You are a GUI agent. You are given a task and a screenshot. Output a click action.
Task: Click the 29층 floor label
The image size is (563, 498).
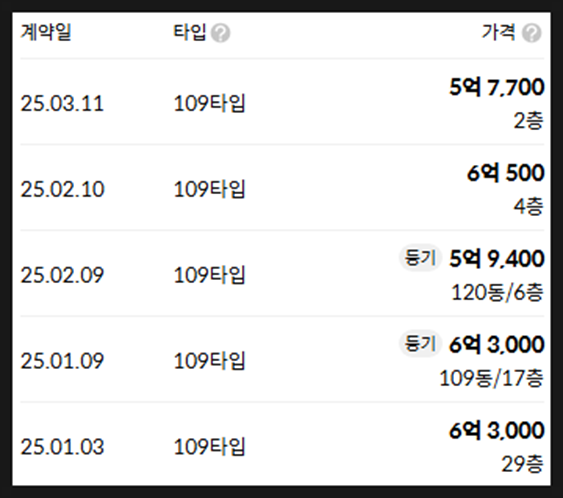(x=522, y=464)
